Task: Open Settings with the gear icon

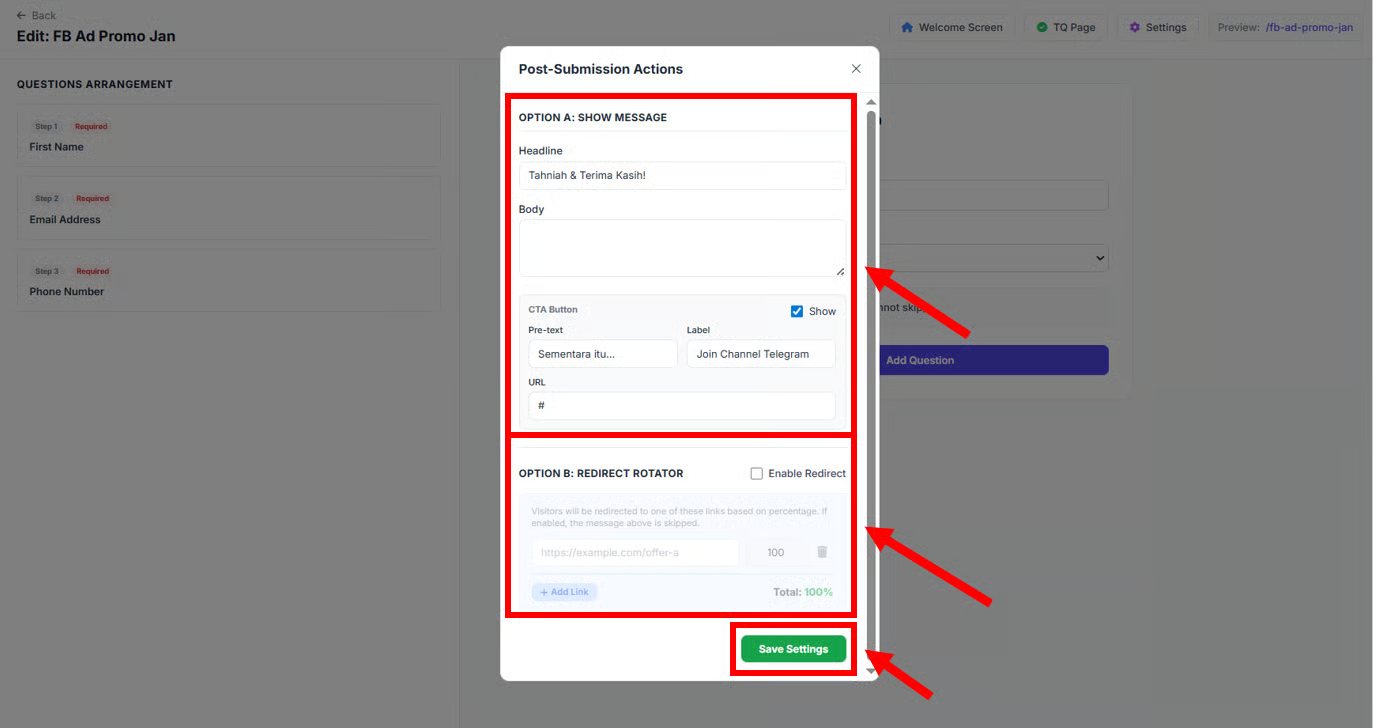Action: (x=1157, y=27)
